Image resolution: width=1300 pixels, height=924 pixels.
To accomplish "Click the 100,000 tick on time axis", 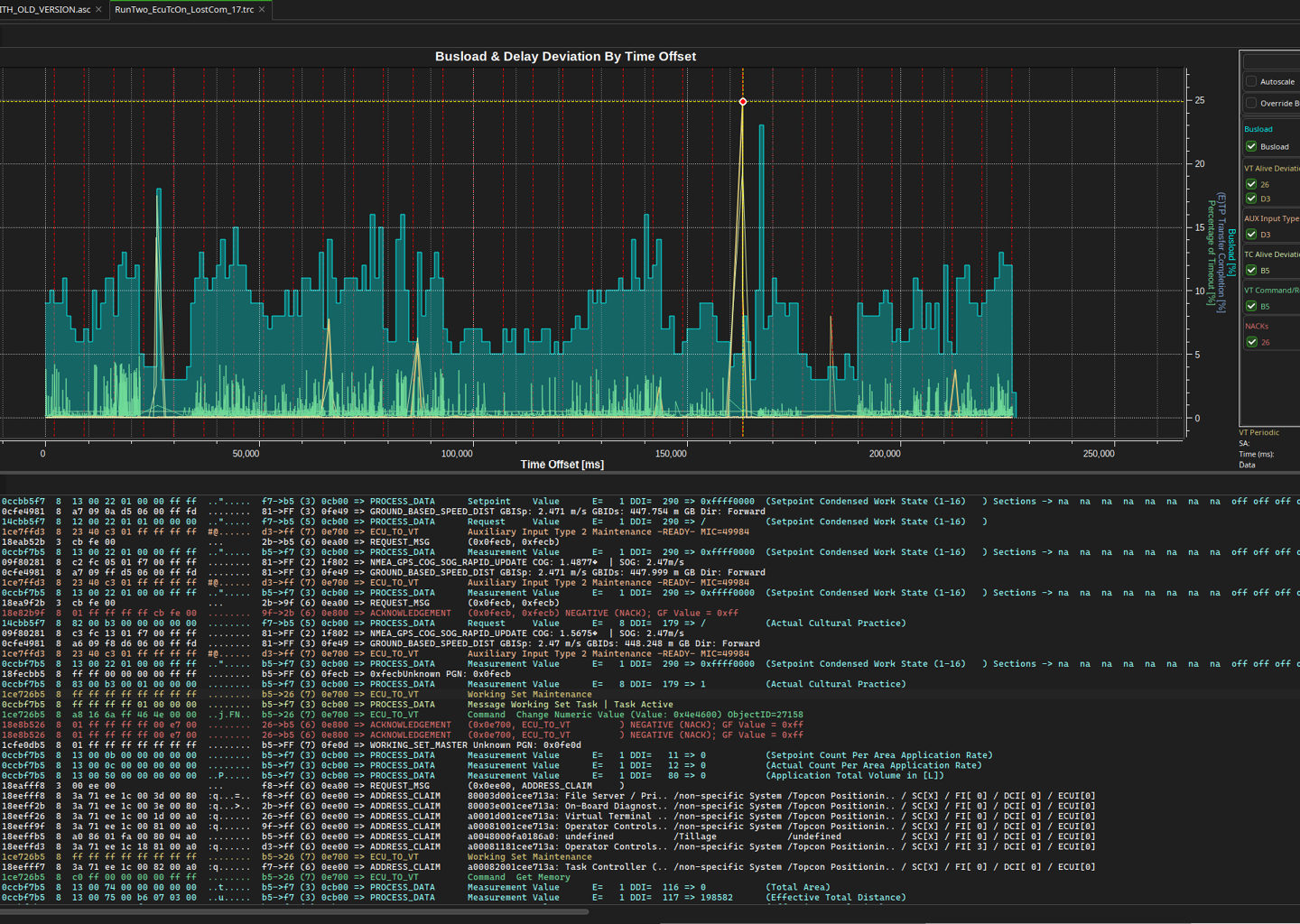I will [457, 454].
